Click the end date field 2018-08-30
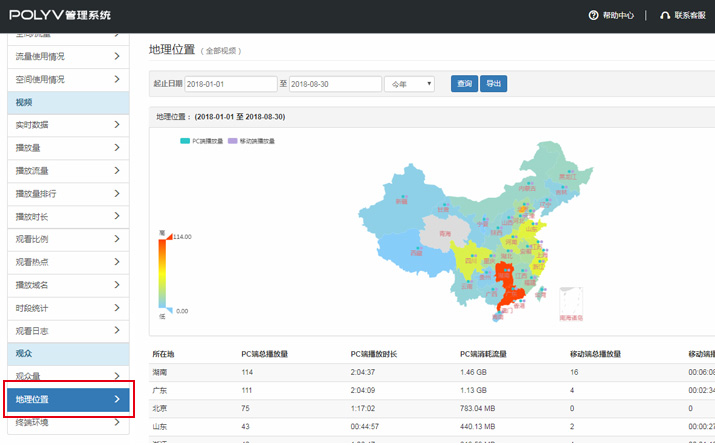715x445 pixels. tap(334, 84)
